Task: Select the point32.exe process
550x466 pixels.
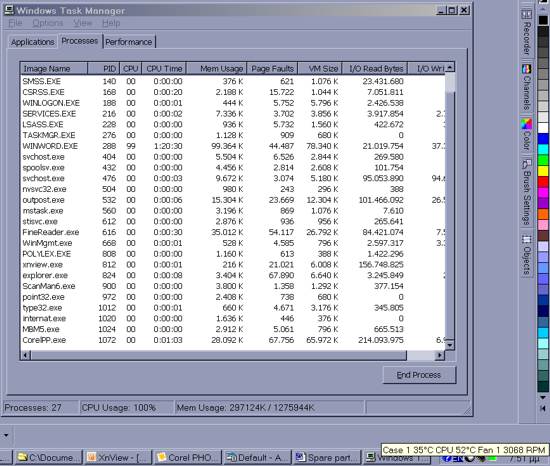Action: (233, 297)
